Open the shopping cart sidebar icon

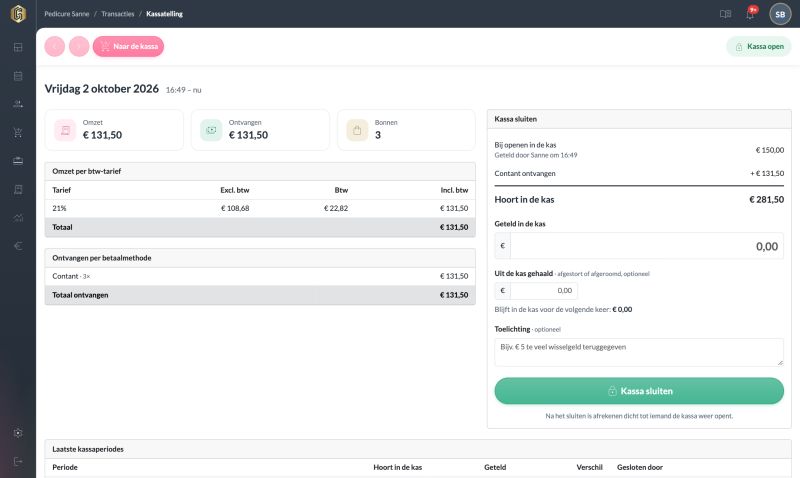point(18,133)
